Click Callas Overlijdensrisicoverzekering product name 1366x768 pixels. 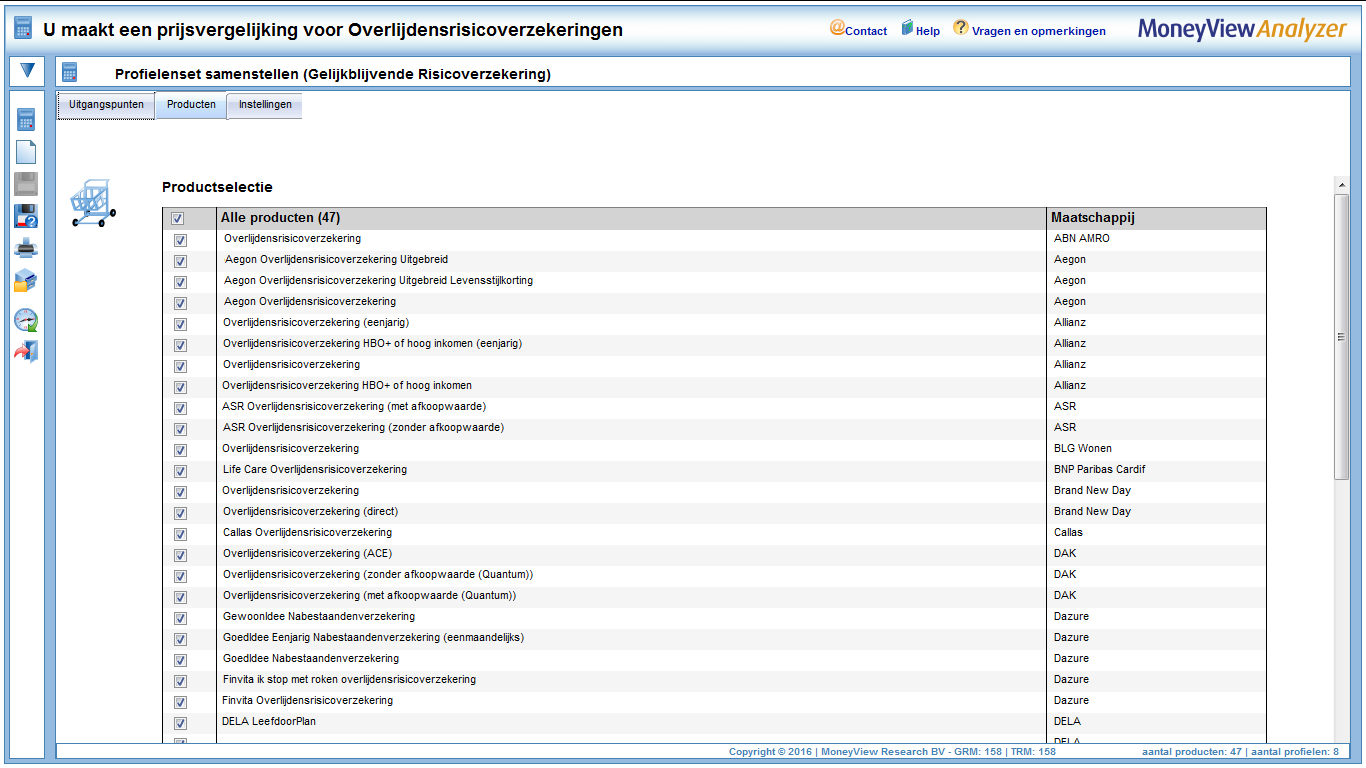tap(307, 532)
